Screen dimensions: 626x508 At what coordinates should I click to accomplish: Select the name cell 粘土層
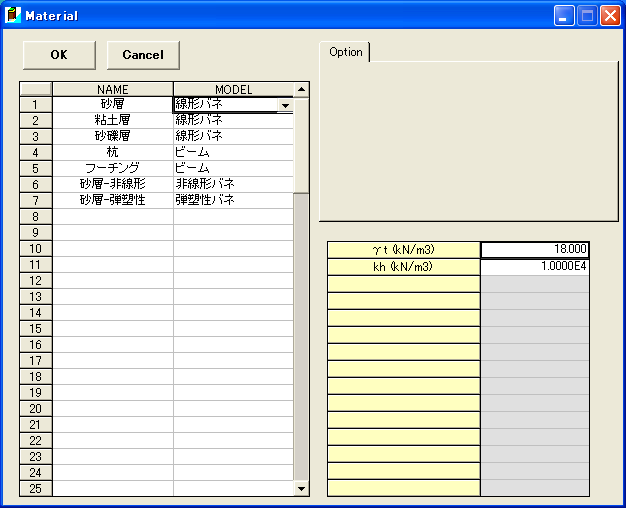tap(113, 120)
